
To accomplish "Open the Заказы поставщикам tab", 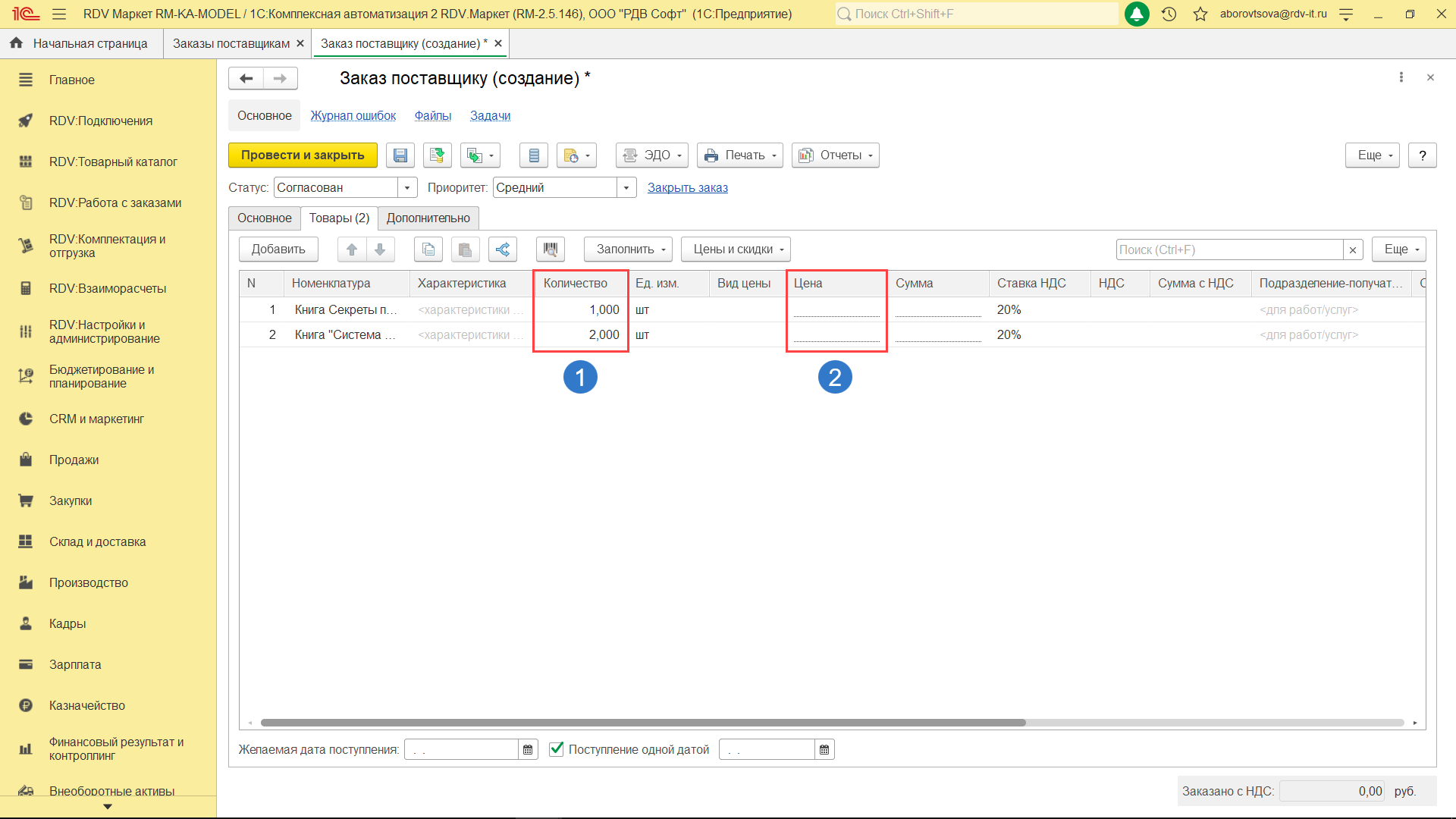I will pyautogui.click(x=231, y=43).
